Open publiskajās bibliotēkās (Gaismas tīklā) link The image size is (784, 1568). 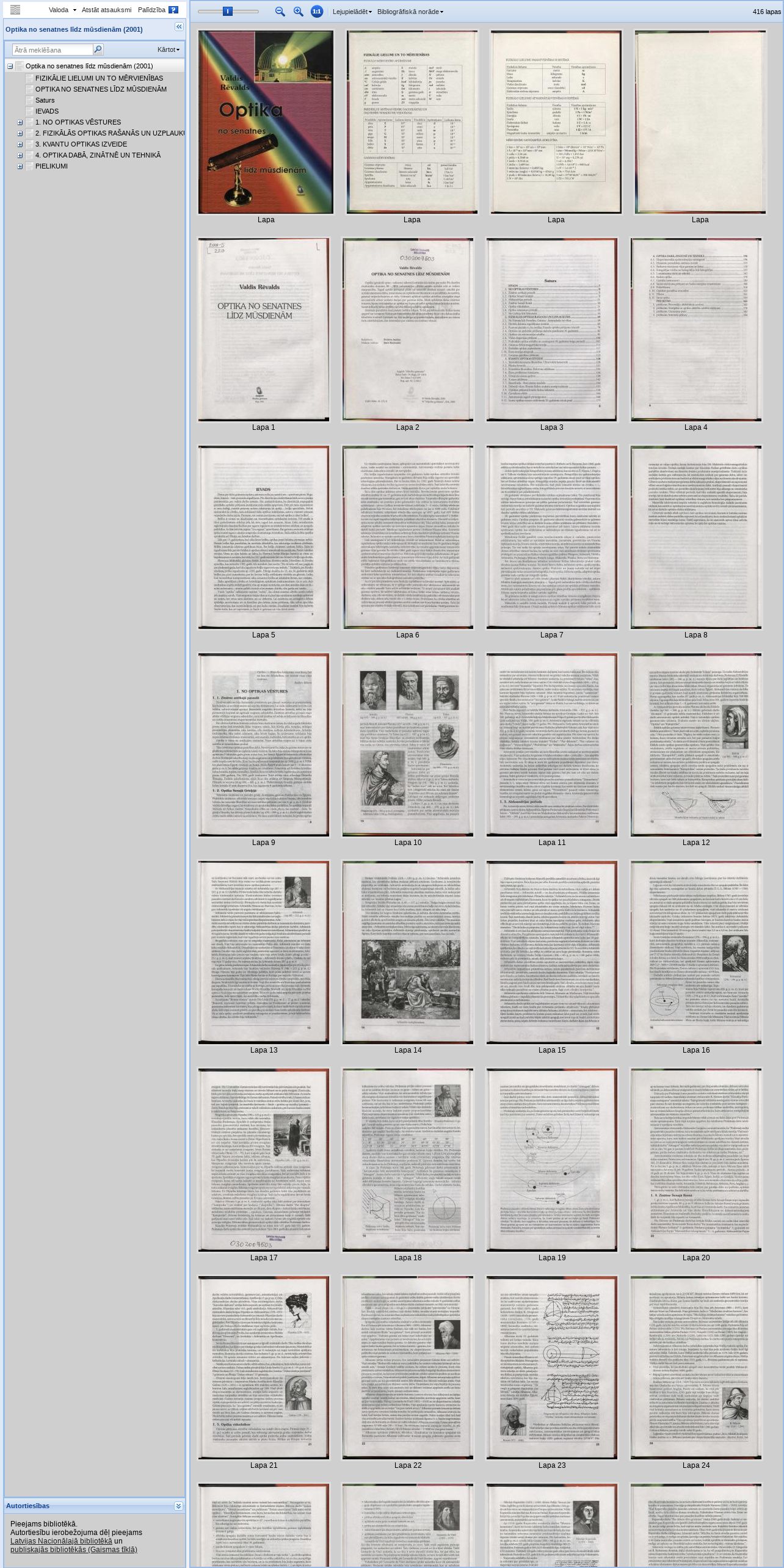coord(73,1550)
